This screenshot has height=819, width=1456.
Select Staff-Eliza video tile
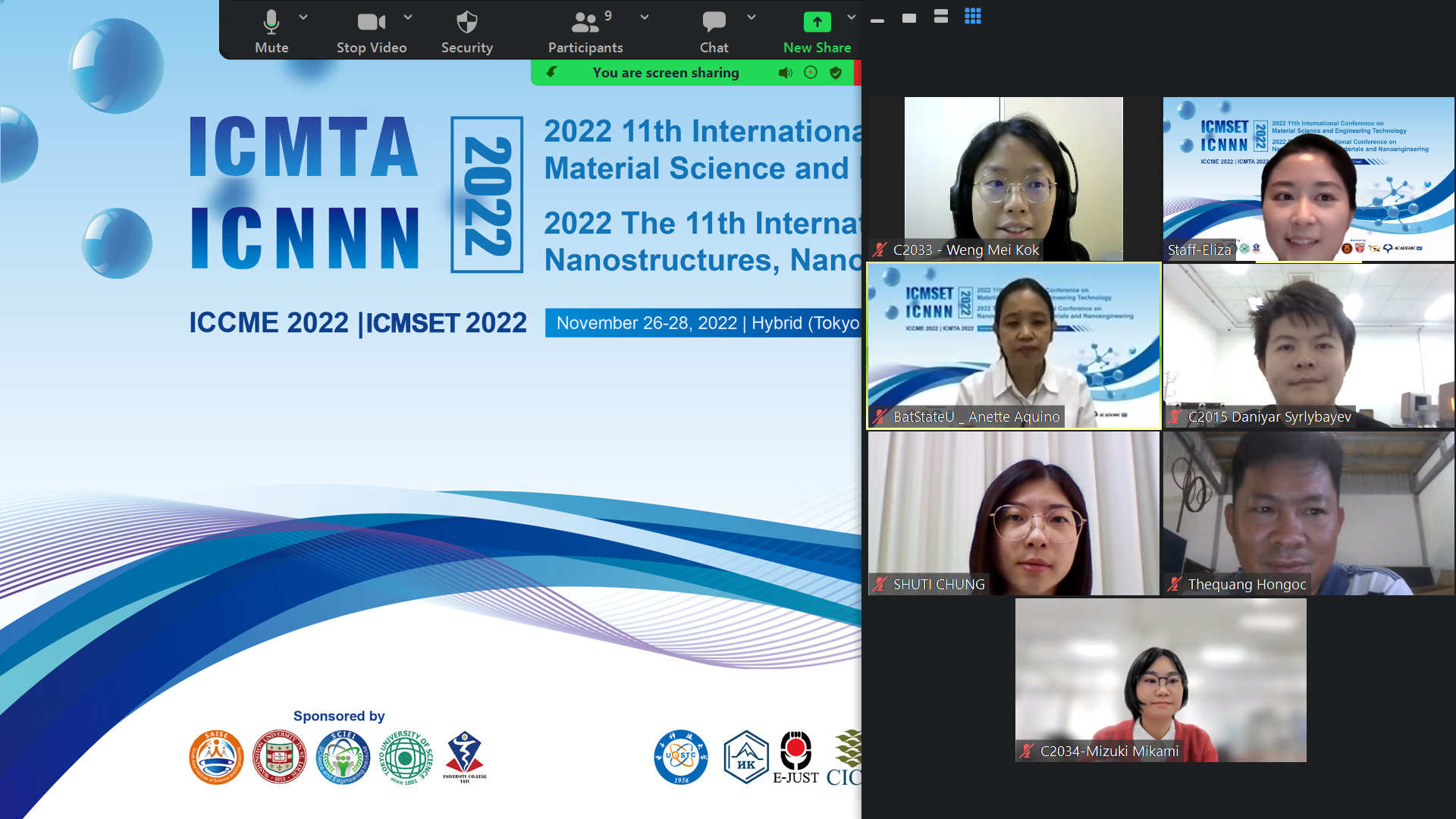tap(1309, 178)
